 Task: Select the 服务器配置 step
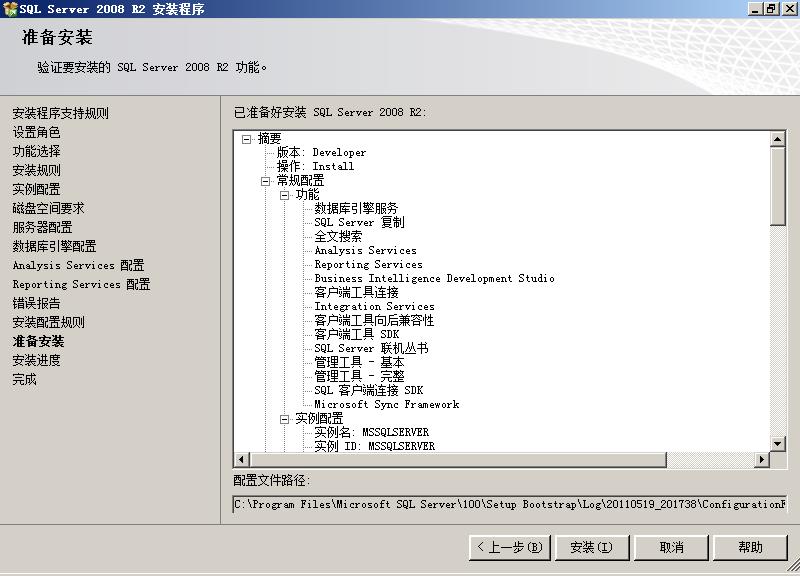(42, 227)
